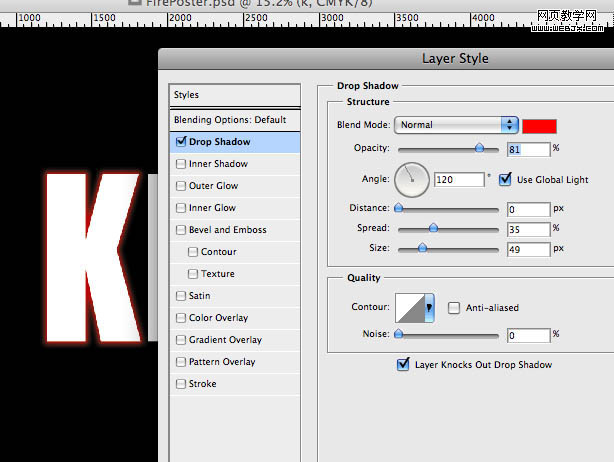Image resolution: width=614 pixels, height=462 pixels.
Task: Uncheck the Drop Shadow checkbox
Action: click(x=180, y=142)
